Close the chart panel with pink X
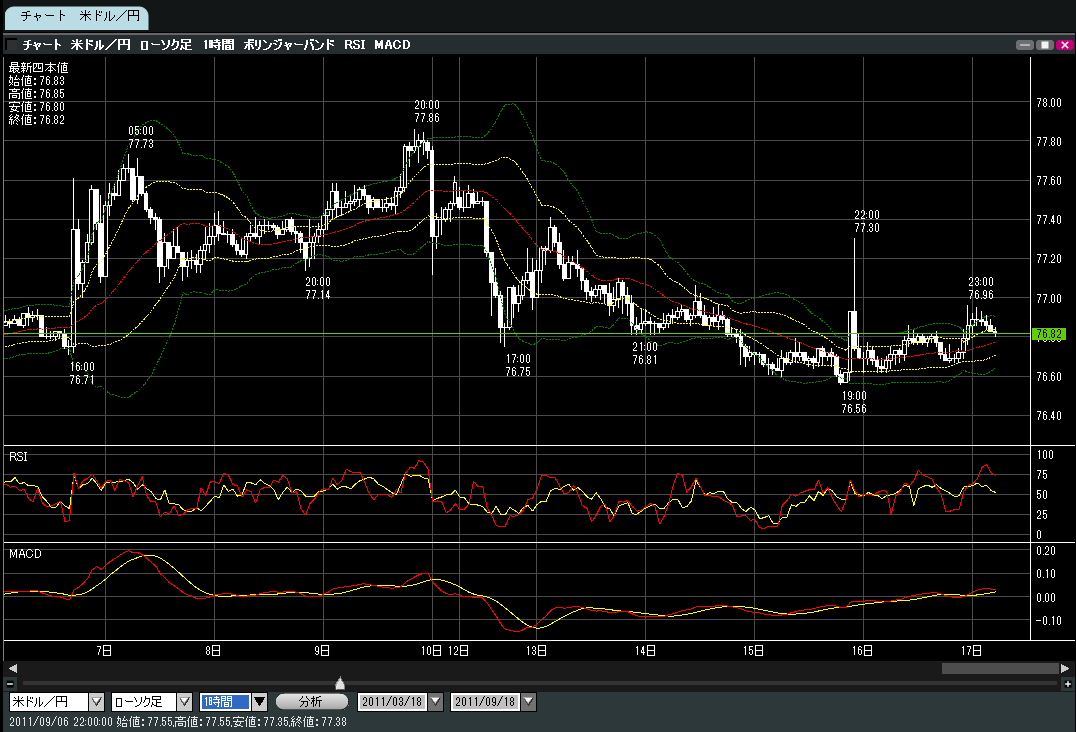Viewport: 1076px width, 732px height. (x=1063, y=45)
